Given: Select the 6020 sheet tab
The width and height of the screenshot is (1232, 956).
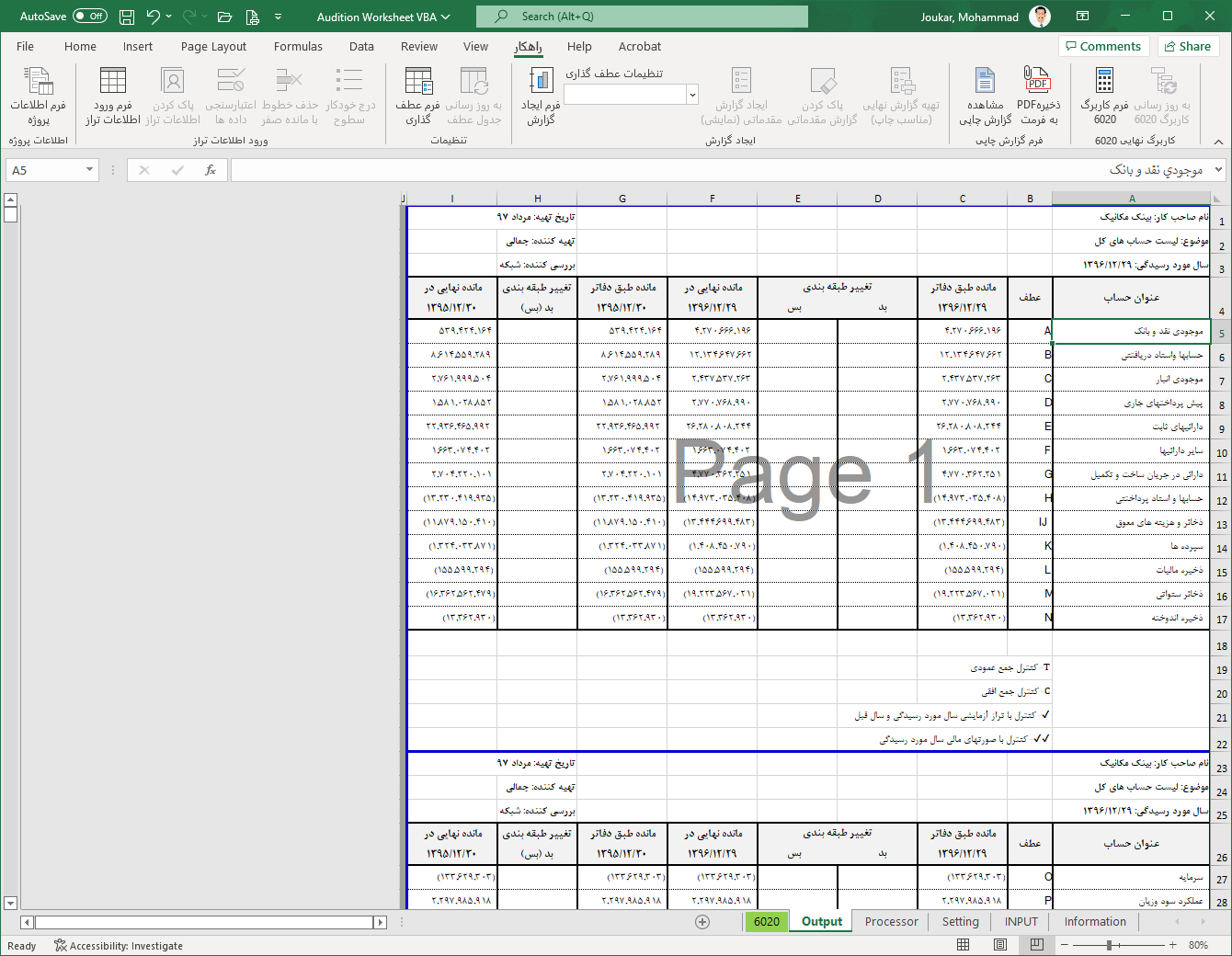Looking at the screenshot, I should [x=767, y=922].
